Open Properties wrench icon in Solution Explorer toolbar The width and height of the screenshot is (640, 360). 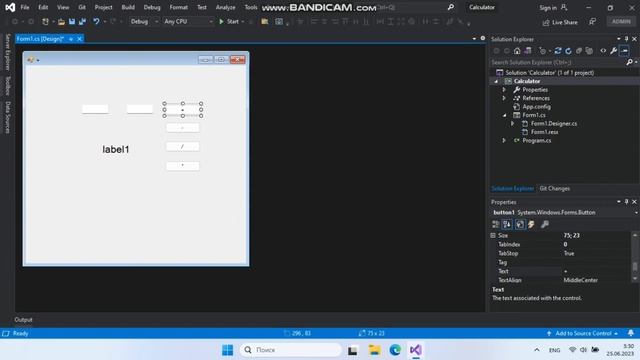[613, 51]
